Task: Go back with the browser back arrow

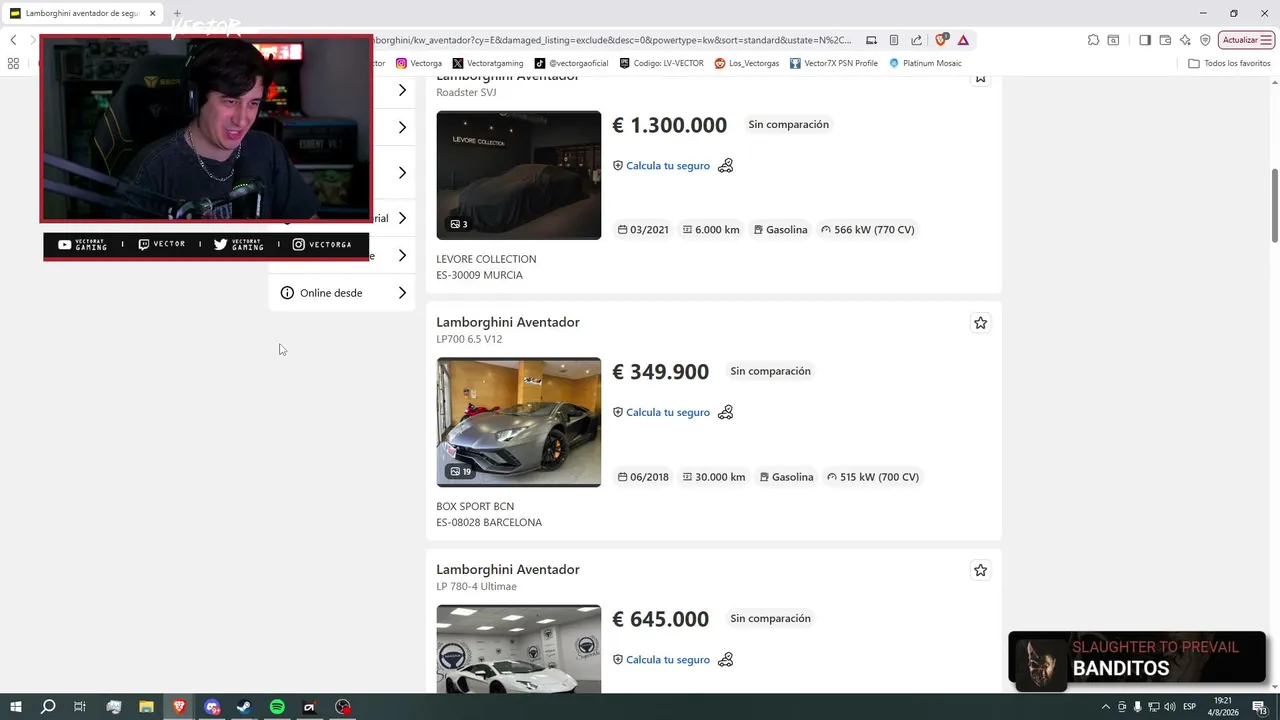Action: pyautogui.click(x=13, y=40)
